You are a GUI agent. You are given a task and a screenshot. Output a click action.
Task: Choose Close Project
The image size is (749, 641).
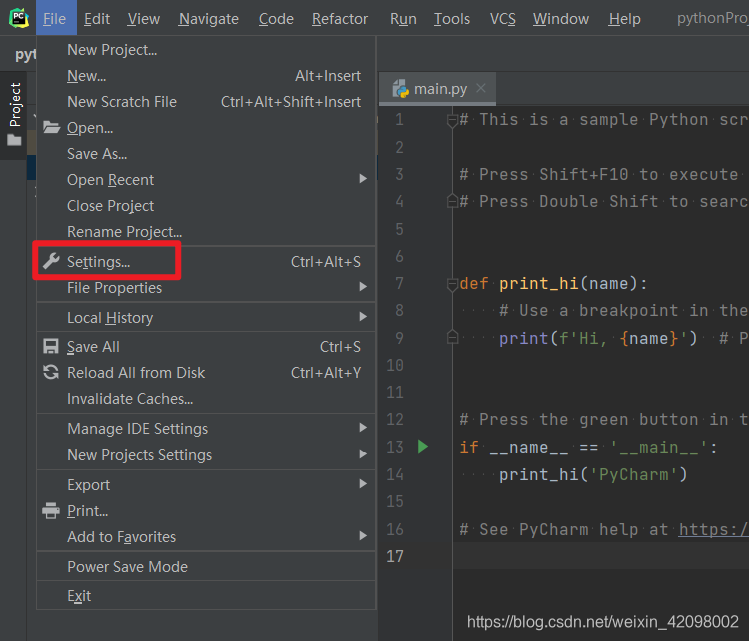pyautogui.click(x=206, y=205)
